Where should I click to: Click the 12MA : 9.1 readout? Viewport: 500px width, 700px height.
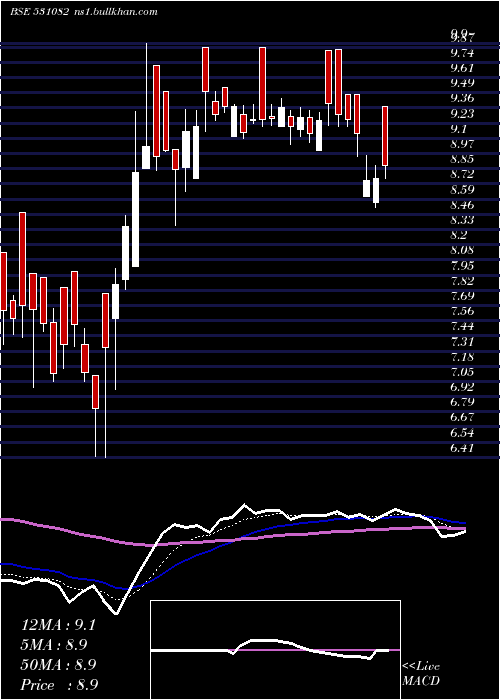[x=58, y=625]
